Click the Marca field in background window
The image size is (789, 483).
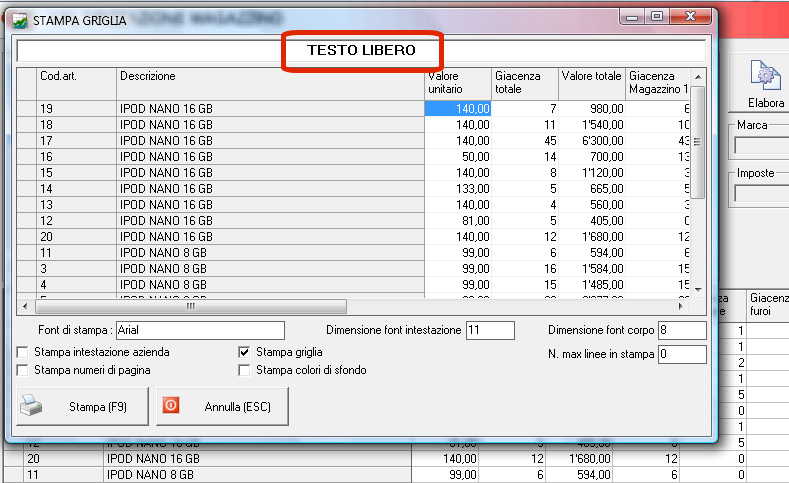pyautogui.click(x=762, y=146)
